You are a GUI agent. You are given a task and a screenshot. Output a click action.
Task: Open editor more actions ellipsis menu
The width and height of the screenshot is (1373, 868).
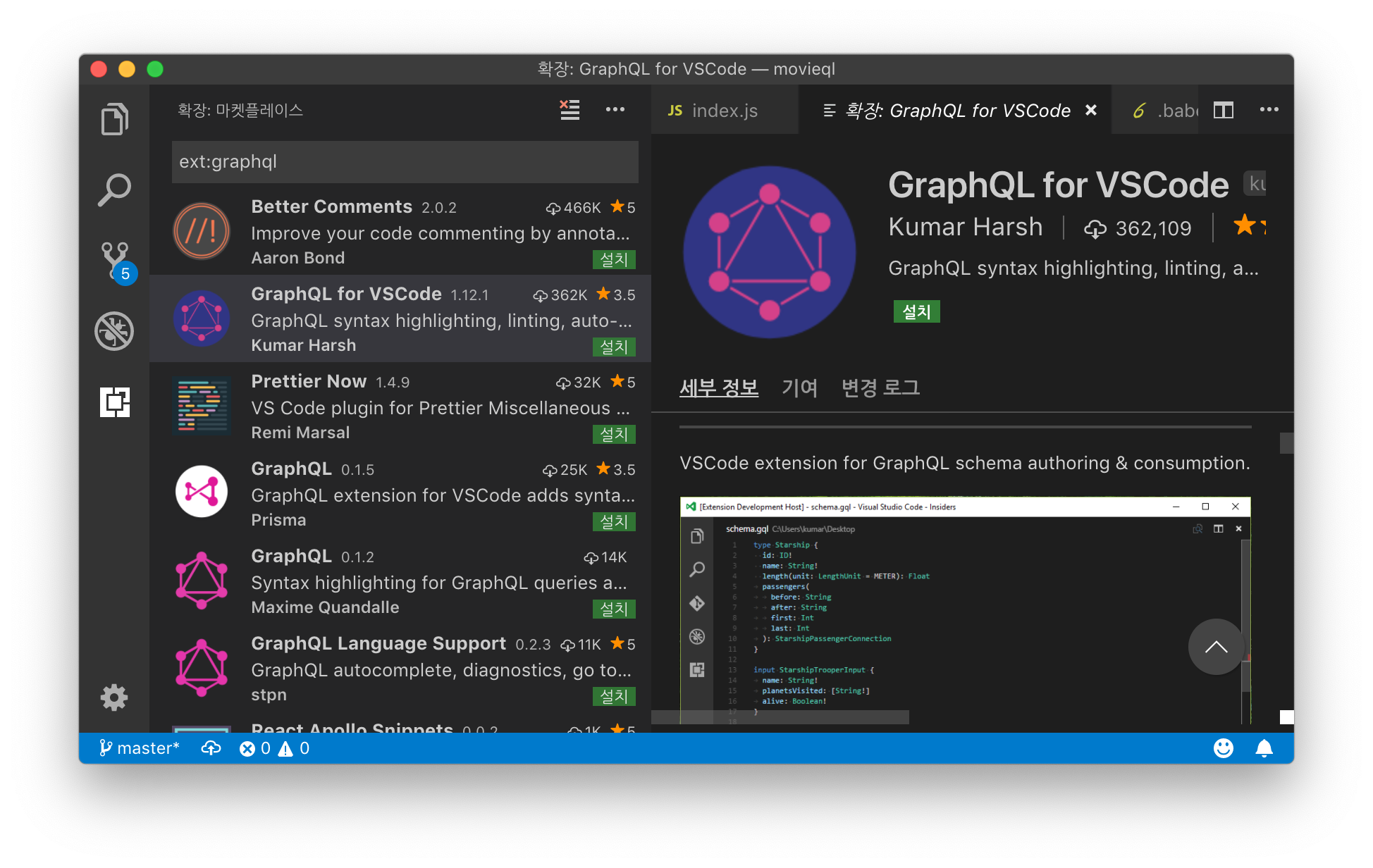tap(1269, 110)
